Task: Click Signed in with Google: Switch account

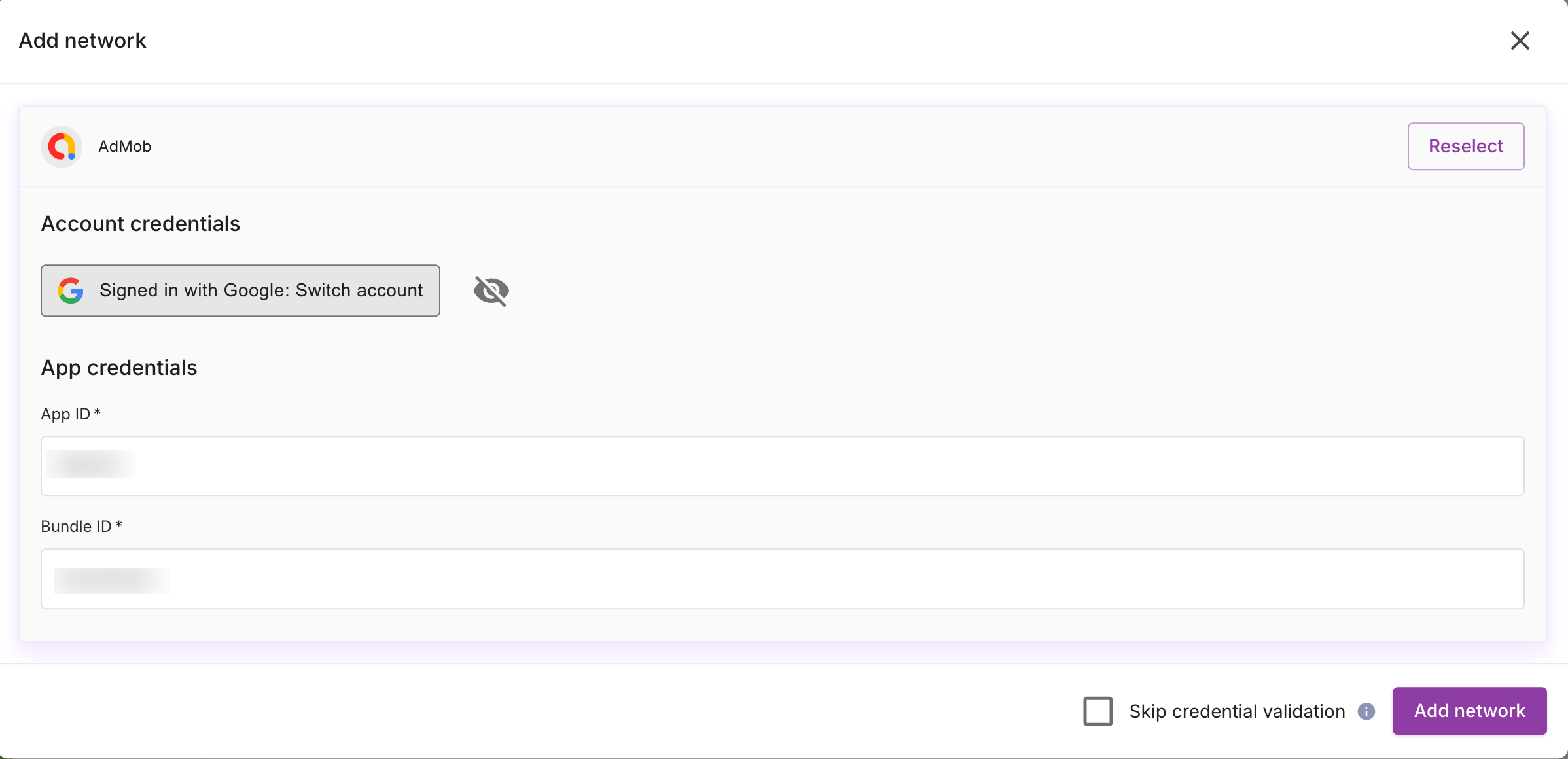Action: (x=240, y=291)
